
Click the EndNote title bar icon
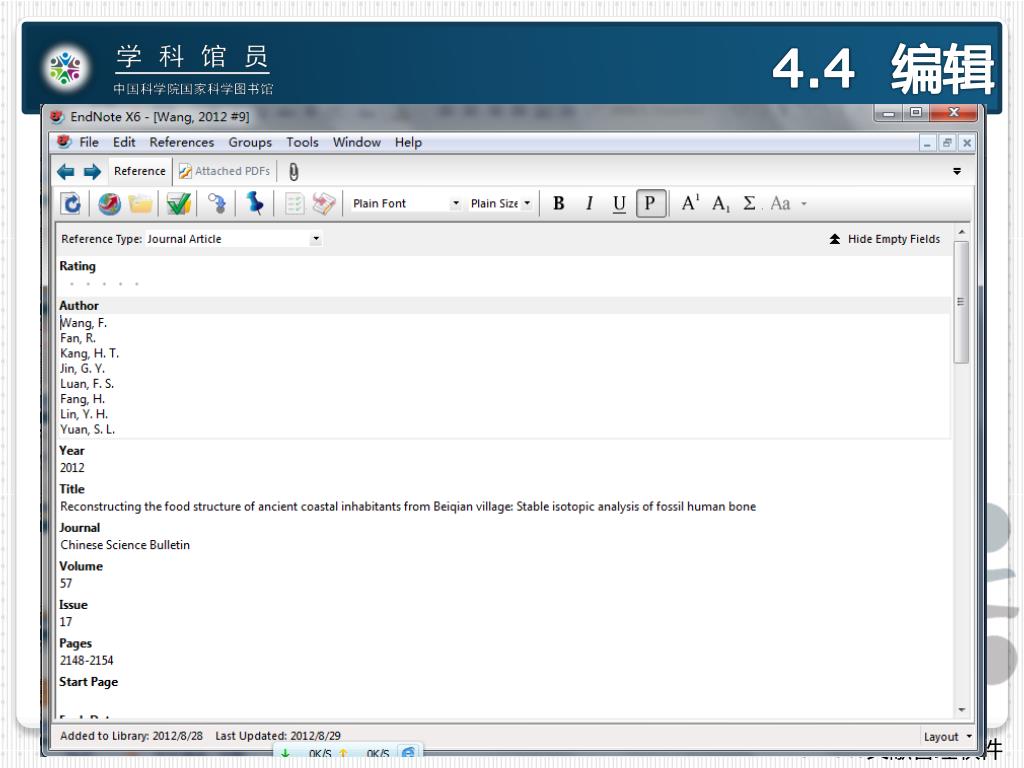coord(57,117)
